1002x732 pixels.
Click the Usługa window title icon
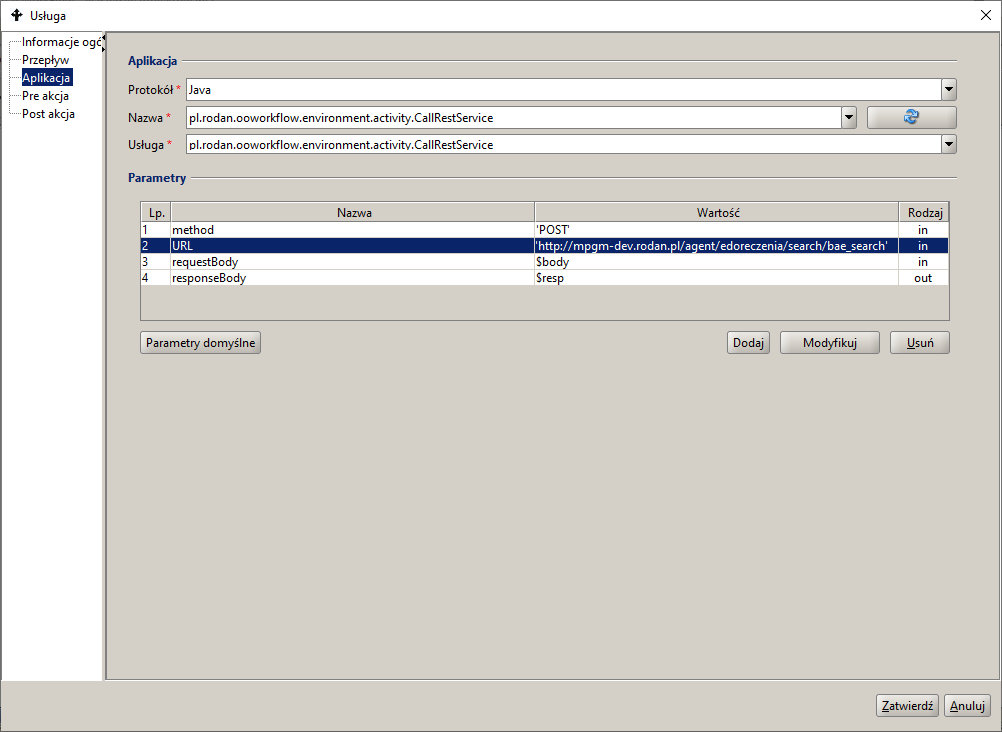point(16,15)
